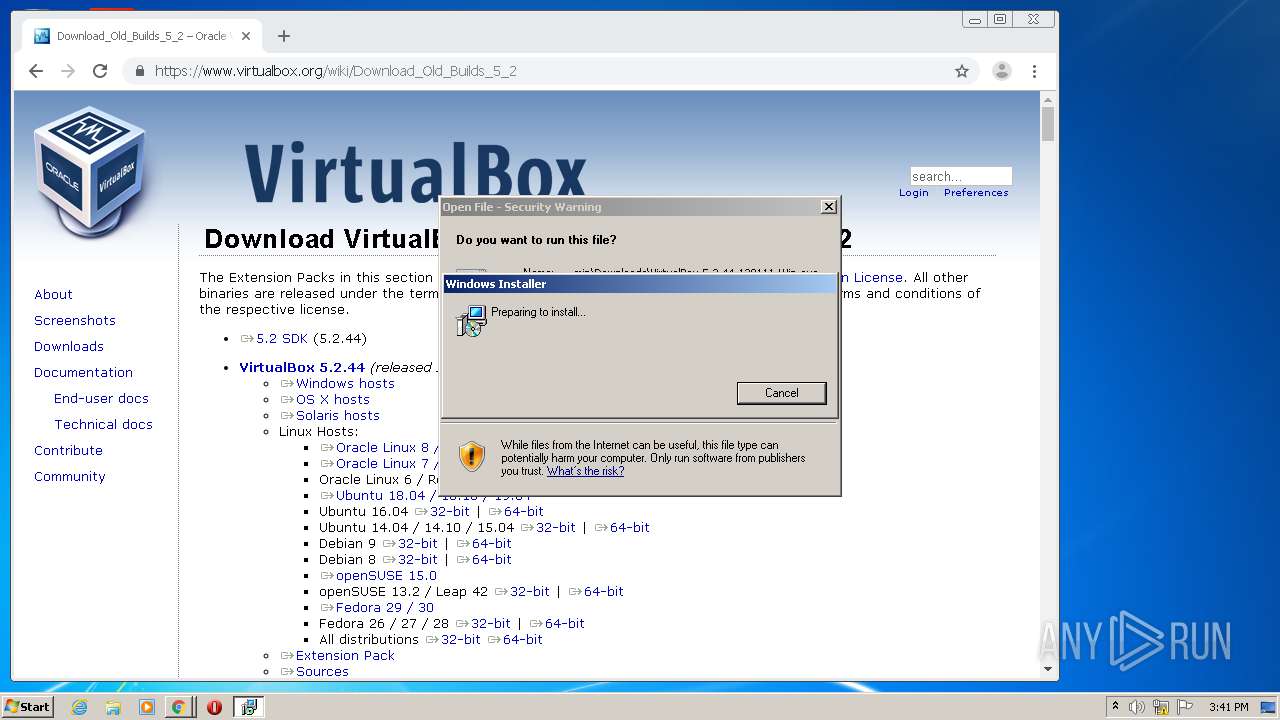Click openSUSE 13.2 / Leap 42 64-bit link

[x=596, y=591]
